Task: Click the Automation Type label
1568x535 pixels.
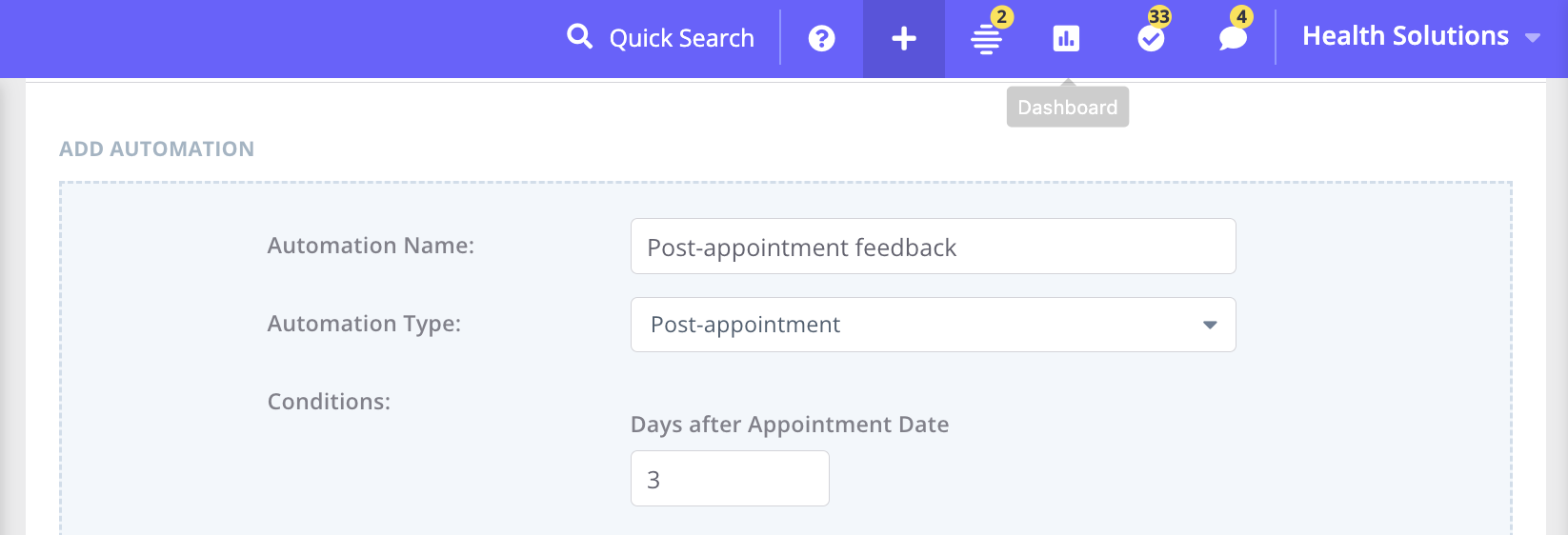Action: [364, 324]
